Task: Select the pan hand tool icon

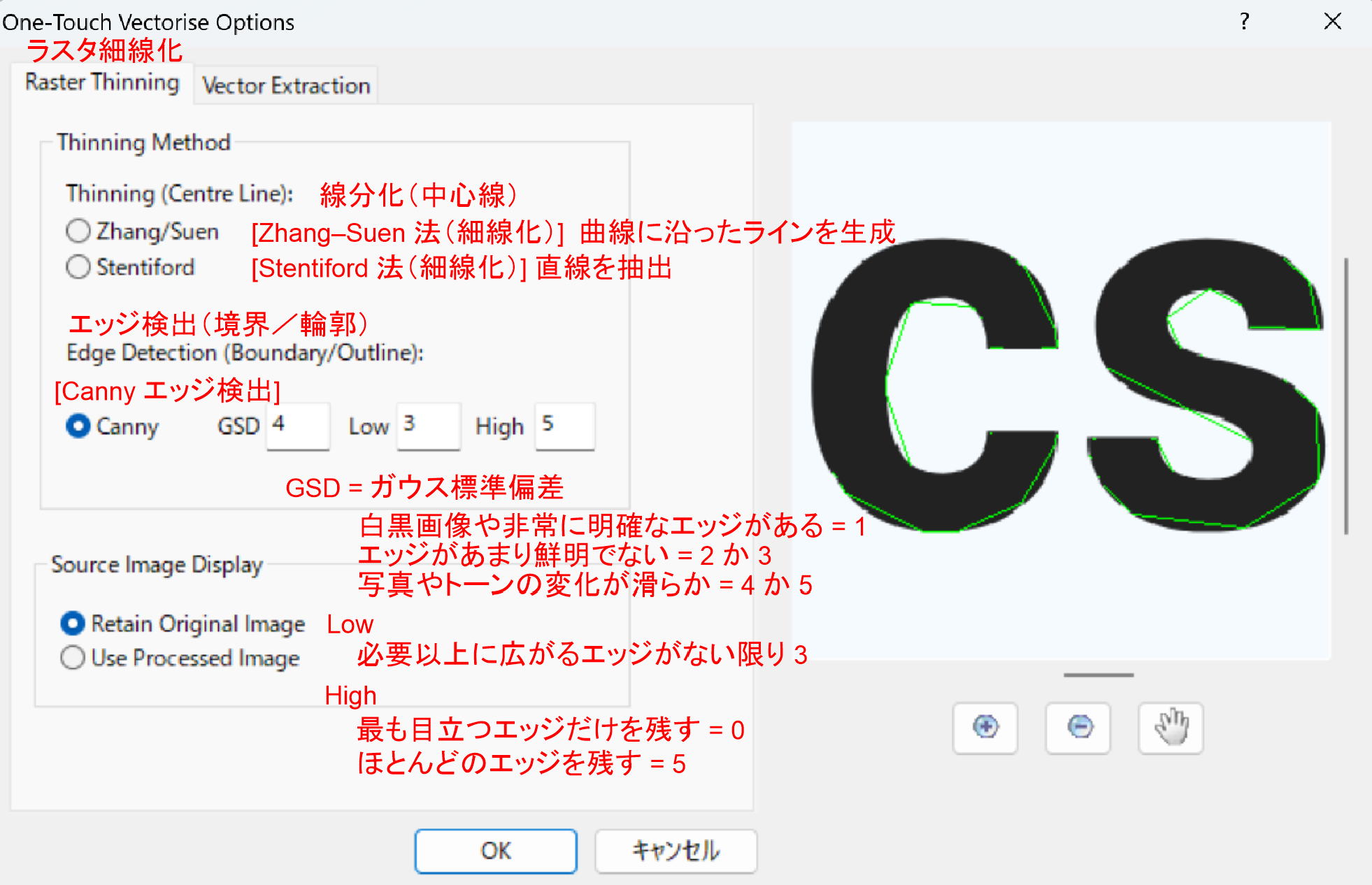Action: point(1171,728)
